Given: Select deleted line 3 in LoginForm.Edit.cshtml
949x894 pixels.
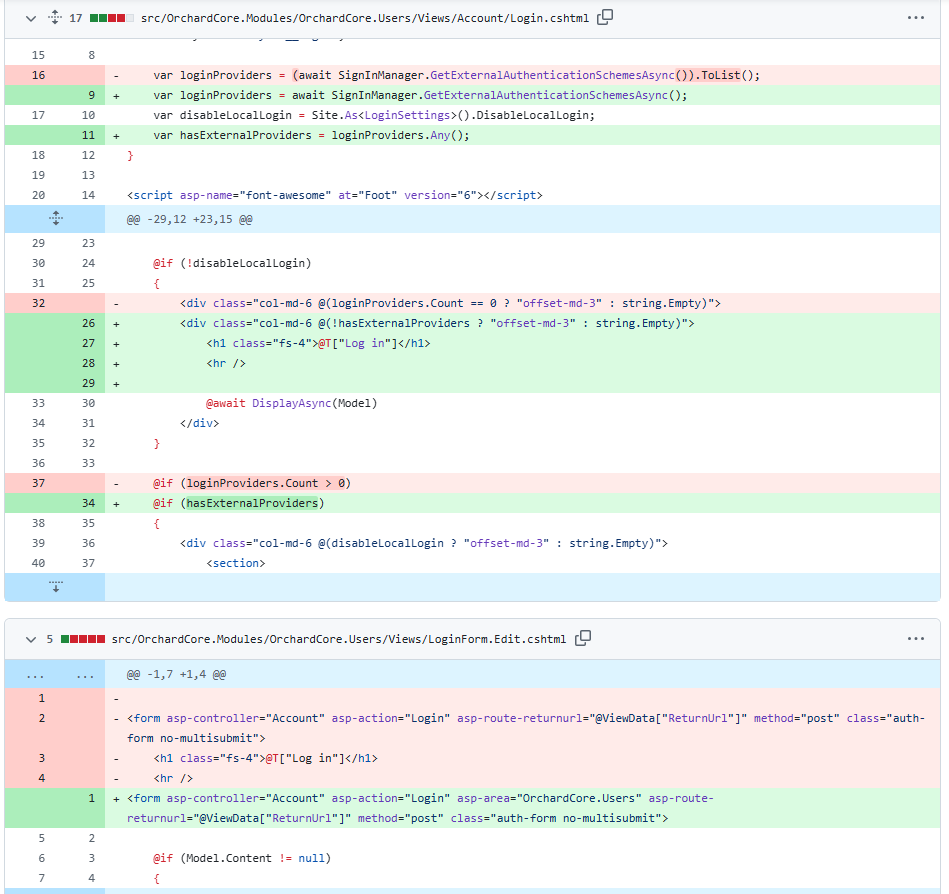Looking at the screenshot, I should click(x=42, y=758).
